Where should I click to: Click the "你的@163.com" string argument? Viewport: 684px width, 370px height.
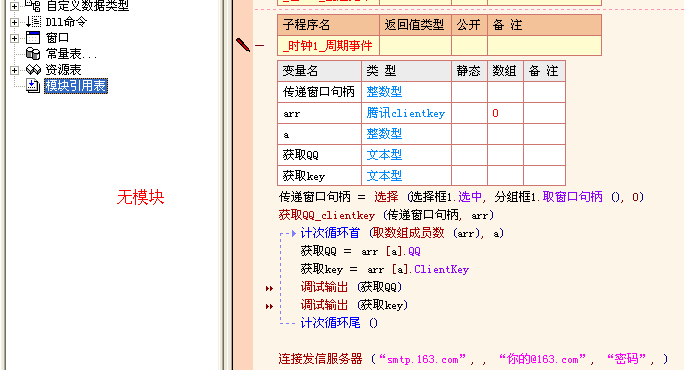[x=542, y=360]
